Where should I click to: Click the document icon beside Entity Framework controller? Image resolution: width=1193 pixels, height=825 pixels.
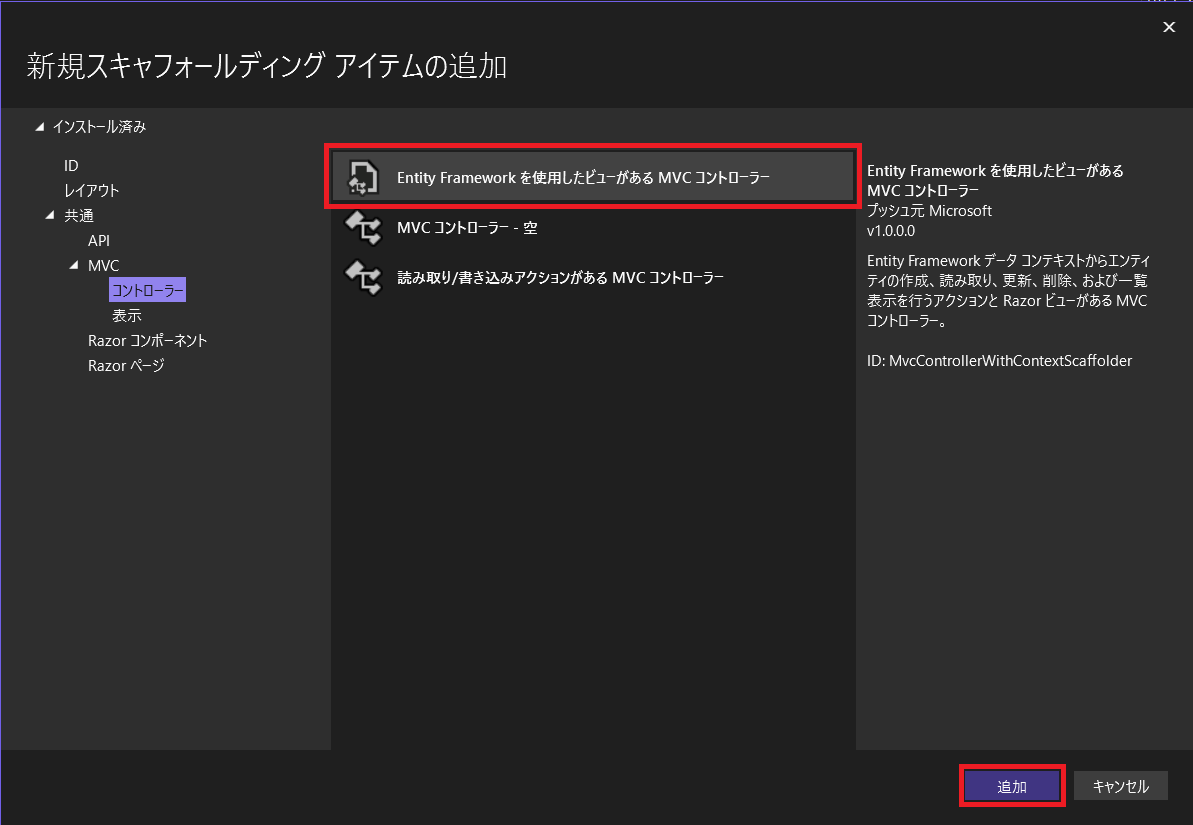pyautogui.click(x=361, y=178)
